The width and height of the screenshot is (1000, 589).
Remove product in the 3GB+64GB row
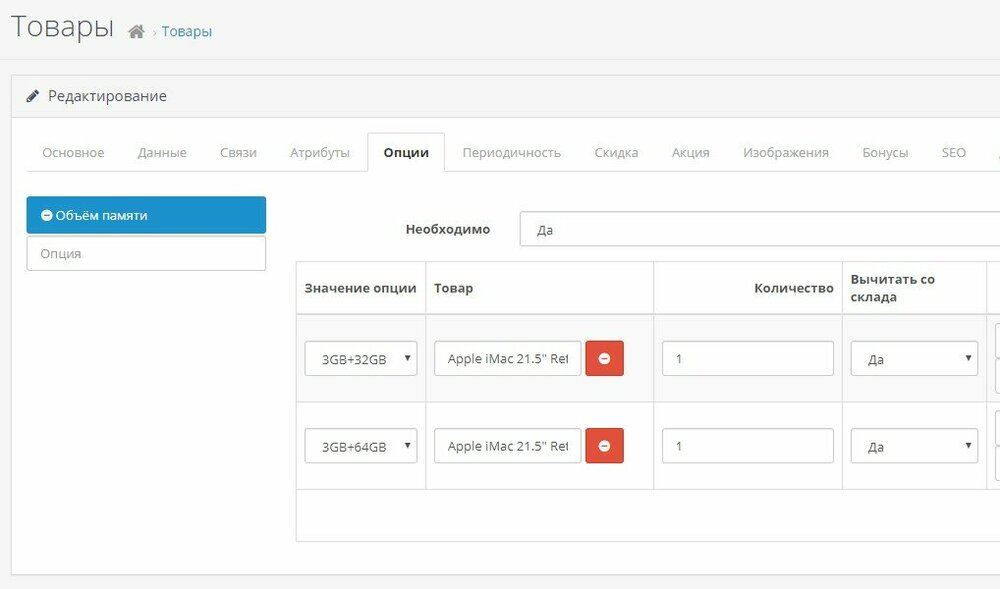point(605,446)
